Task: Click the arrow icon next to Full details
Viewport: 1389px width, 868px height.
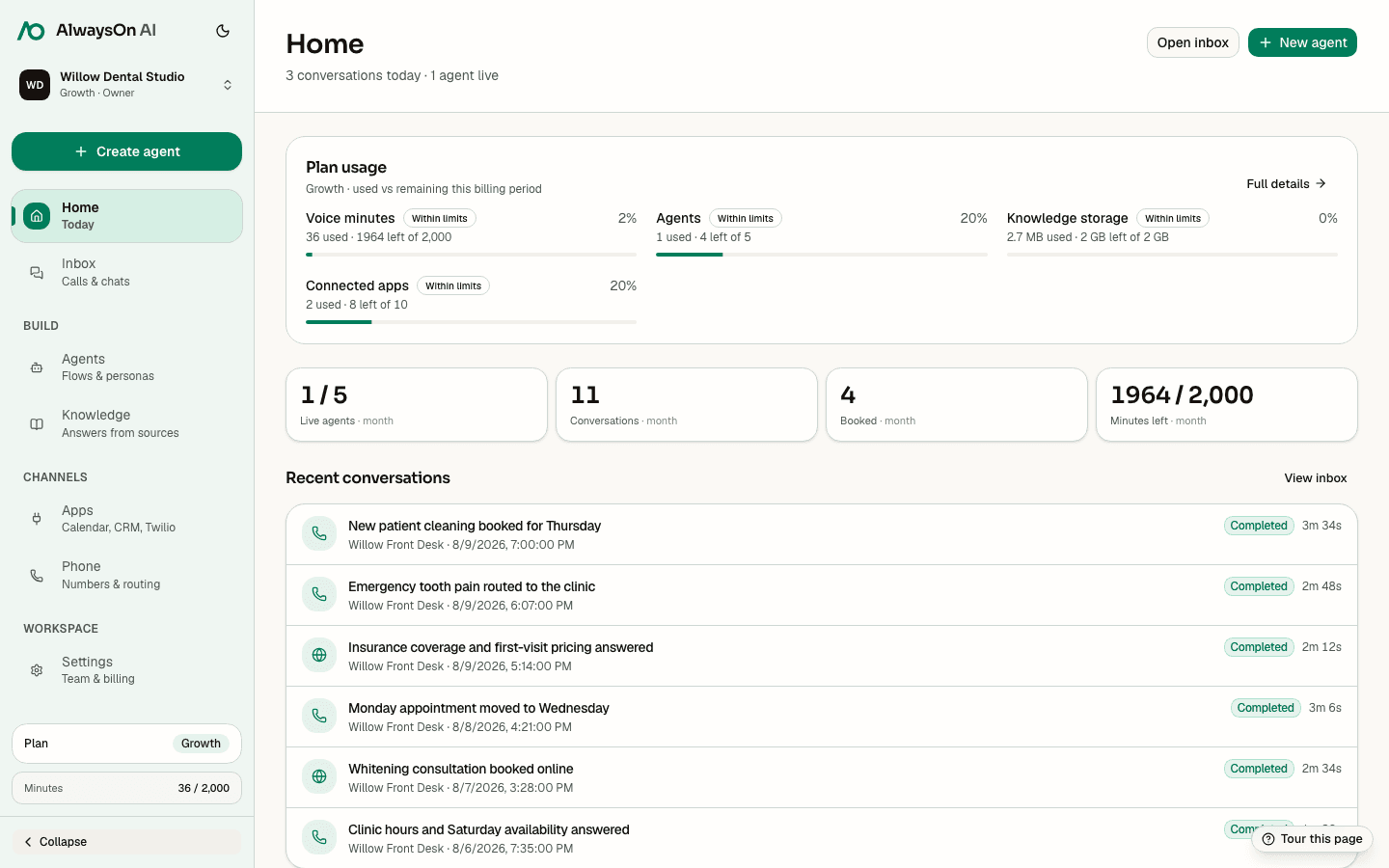Action: (1321, 183)
